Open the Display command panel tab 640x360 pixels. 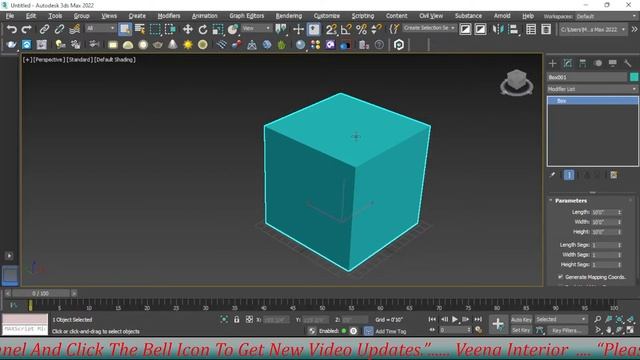point(613,63)
